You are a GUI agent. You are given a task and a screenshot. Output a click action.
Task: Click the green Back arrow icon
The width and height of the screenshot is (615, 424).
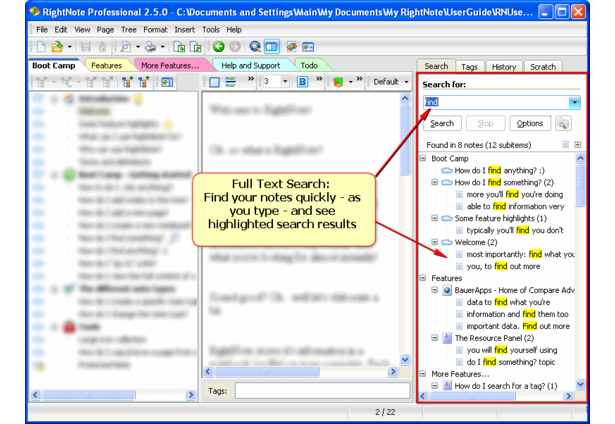coord(219,47)
